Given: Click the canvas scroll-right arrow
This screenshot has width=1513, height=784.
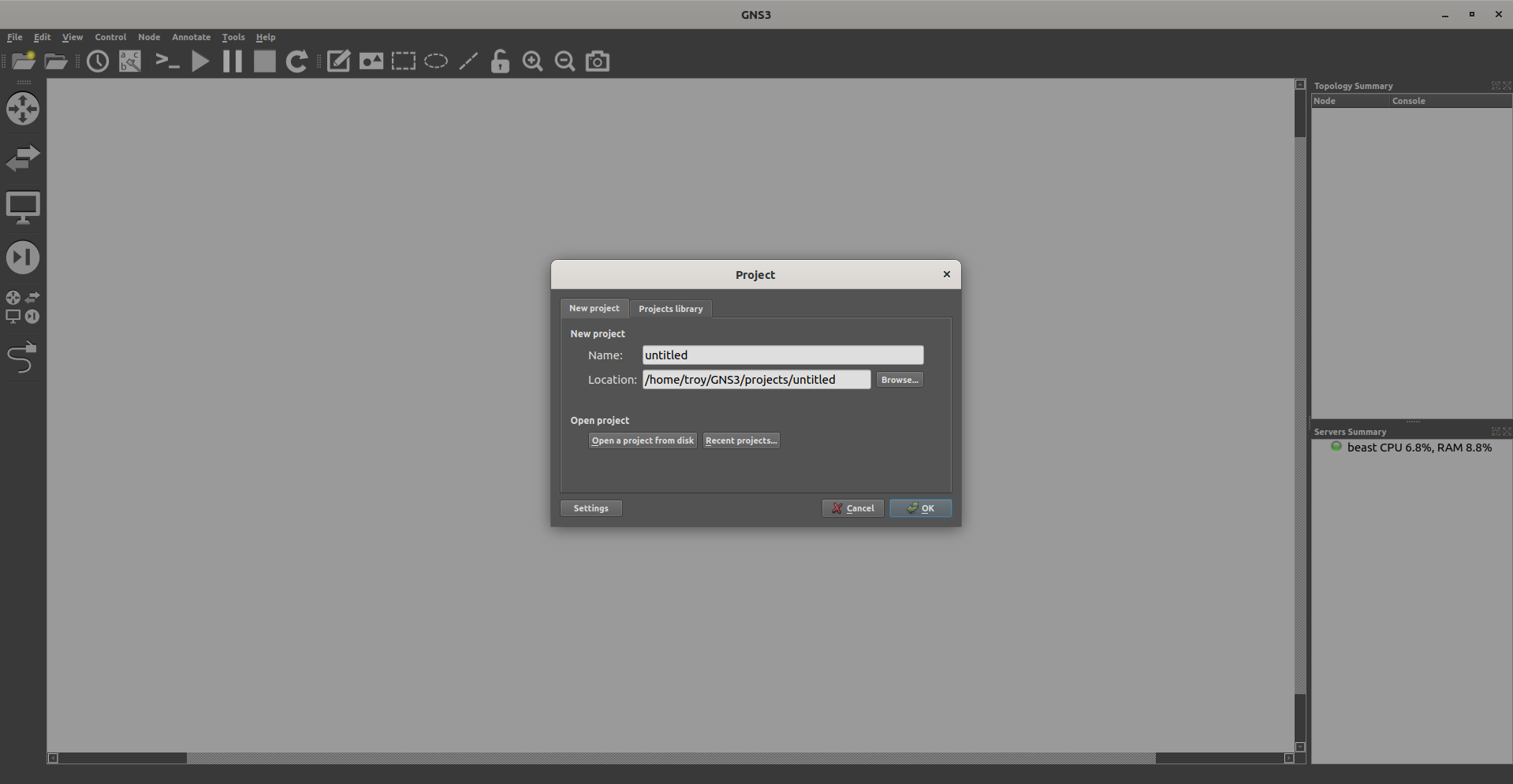Looking at the screenshot, I should tap(1289, 758).
